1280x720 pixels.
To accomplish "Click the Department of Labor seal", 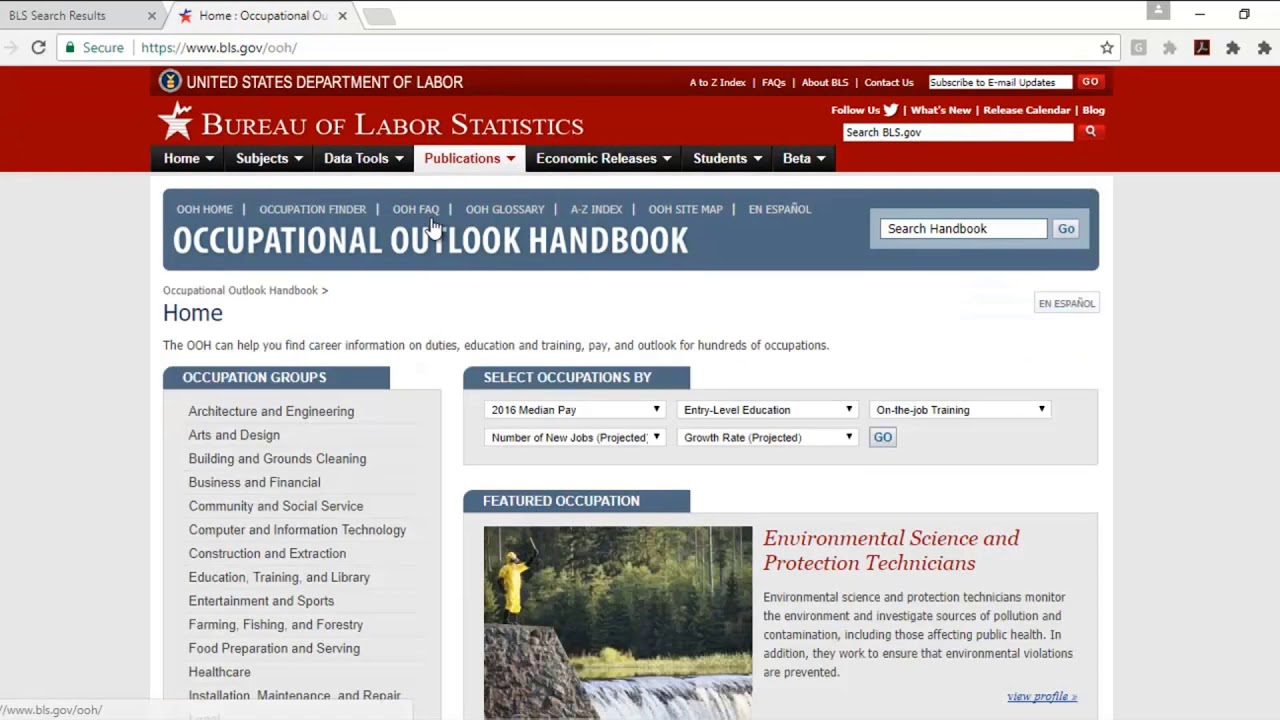I will click(x=170, y=81).
